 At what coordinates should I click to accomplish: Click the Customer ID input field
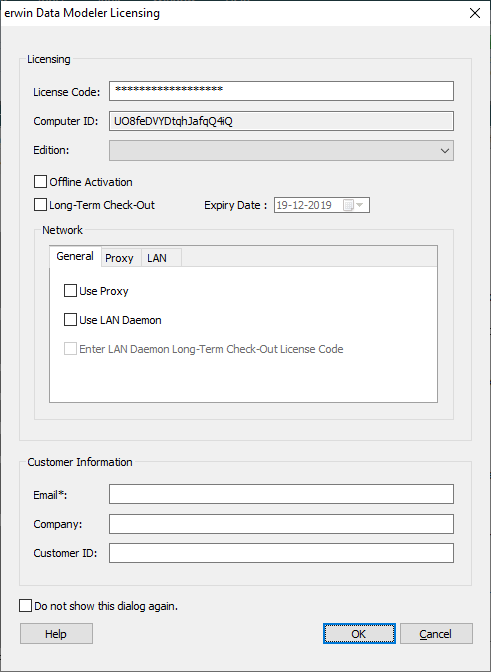(x=281, y=553)
